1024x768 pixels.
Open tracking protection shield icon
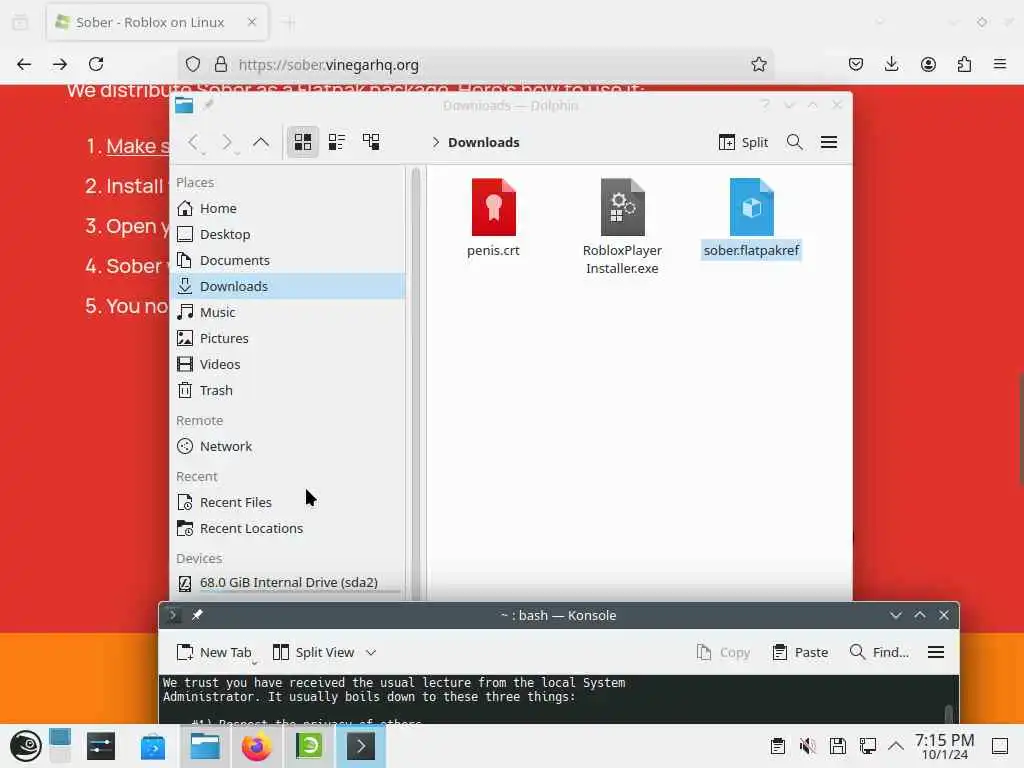pyautogui.click(x=193, y=64)
